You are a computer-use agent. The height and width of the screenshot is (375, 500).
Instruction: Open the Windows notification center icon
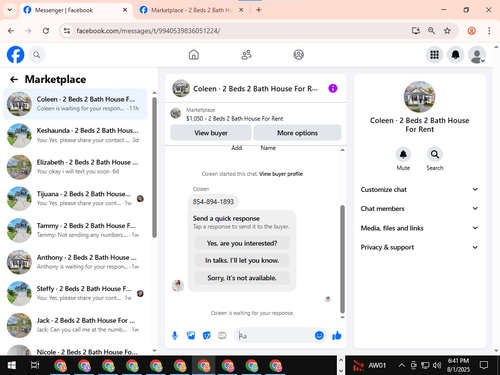point(483,365)
